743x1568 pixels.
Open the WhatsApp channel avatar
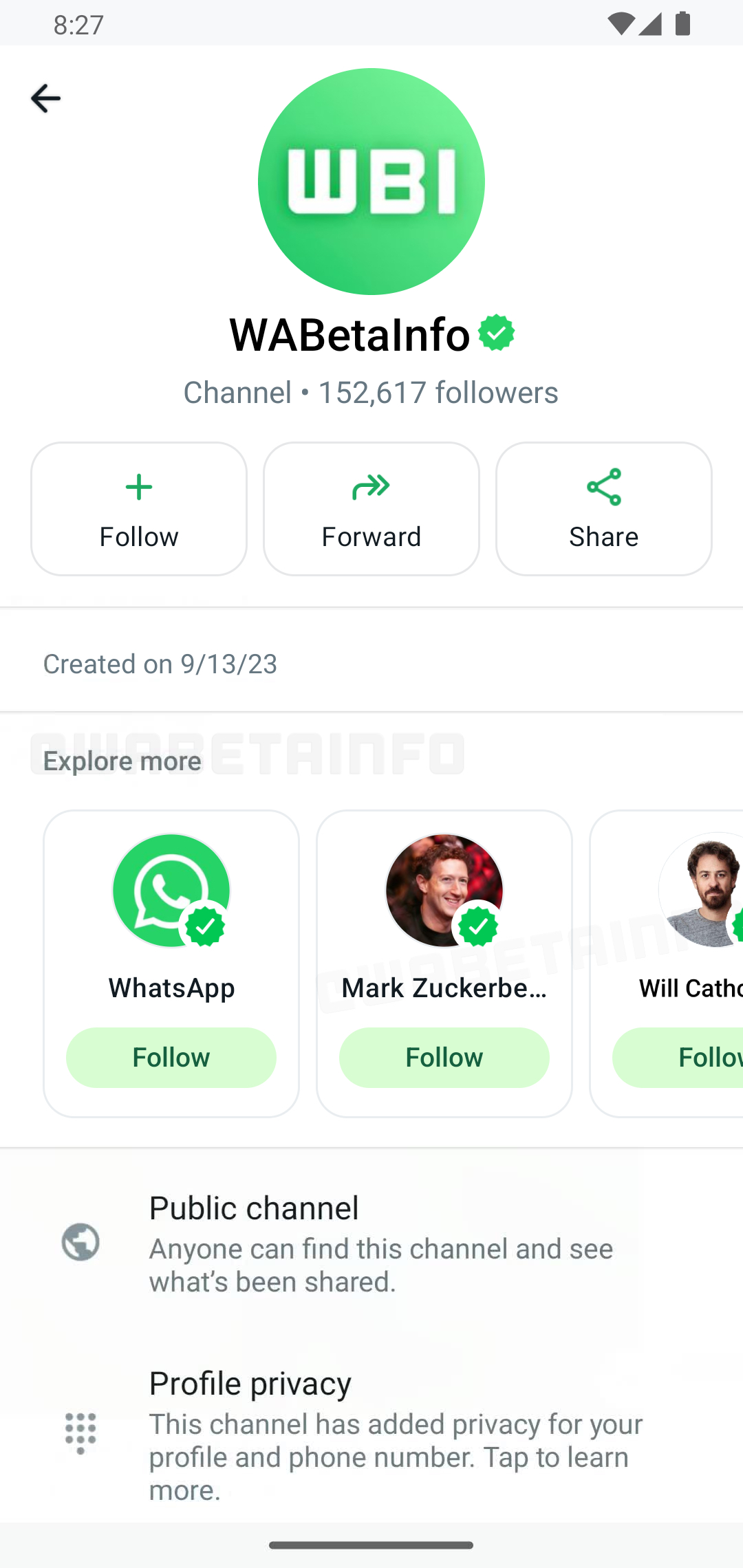point(171,891)
